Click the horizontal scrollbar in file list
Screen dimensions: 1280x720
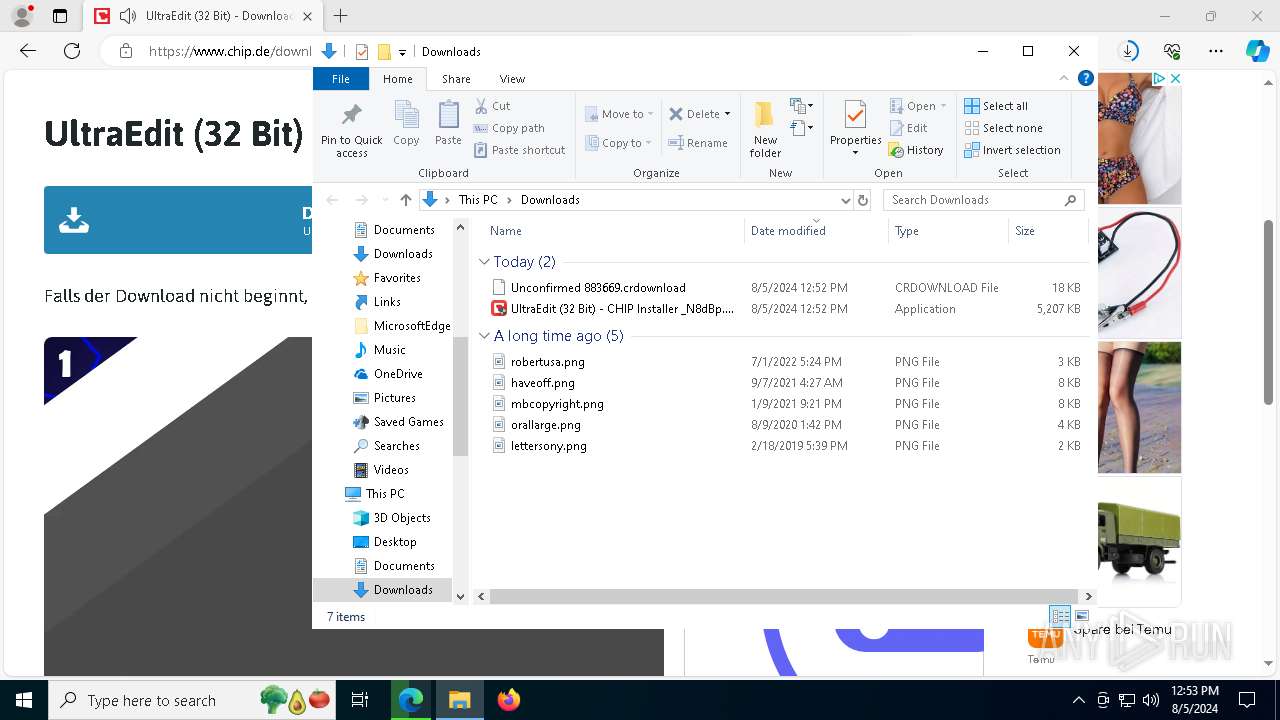783,596
